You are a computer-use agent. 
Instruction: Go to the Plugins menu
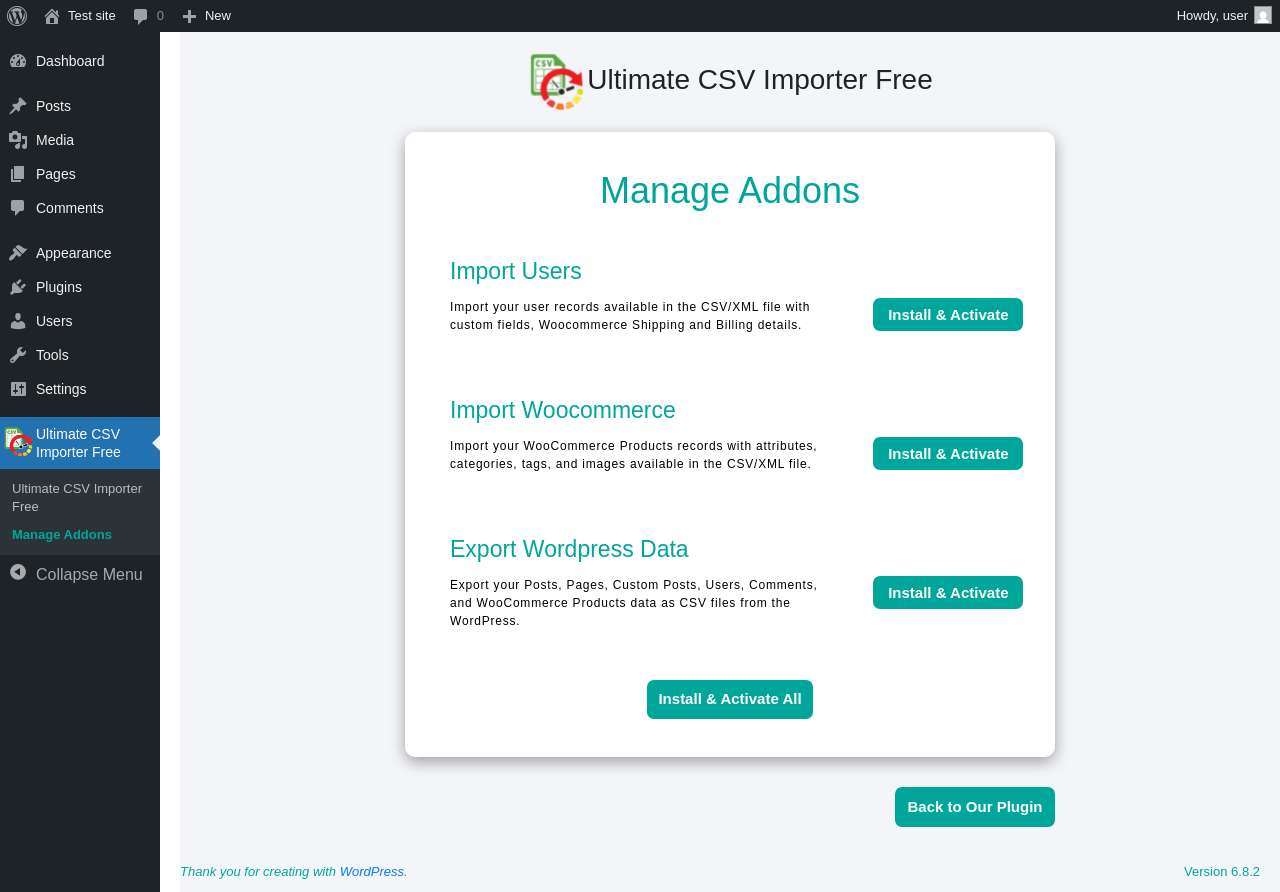[x=59, y=287]
